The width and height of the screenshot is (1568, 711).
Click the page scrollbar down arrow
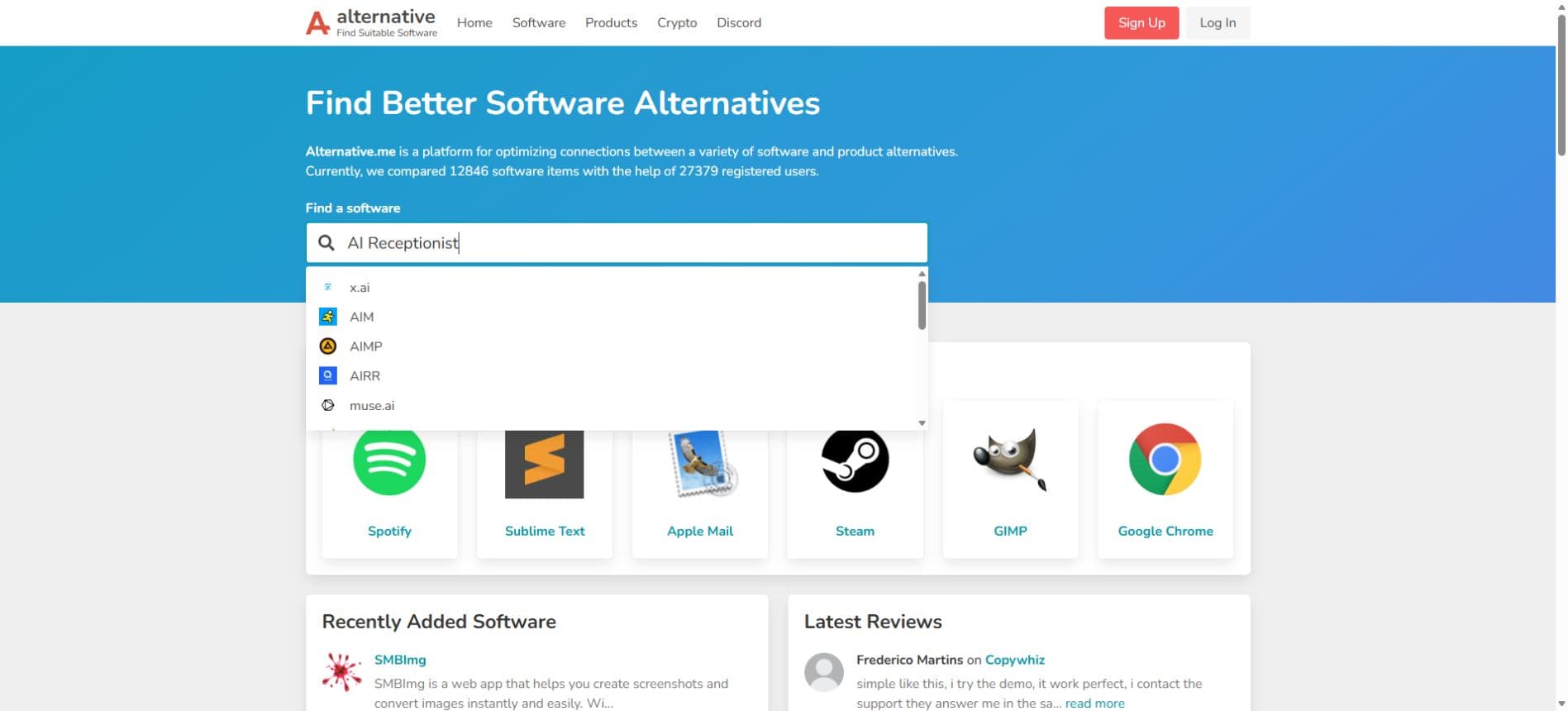pos(1561,704)
